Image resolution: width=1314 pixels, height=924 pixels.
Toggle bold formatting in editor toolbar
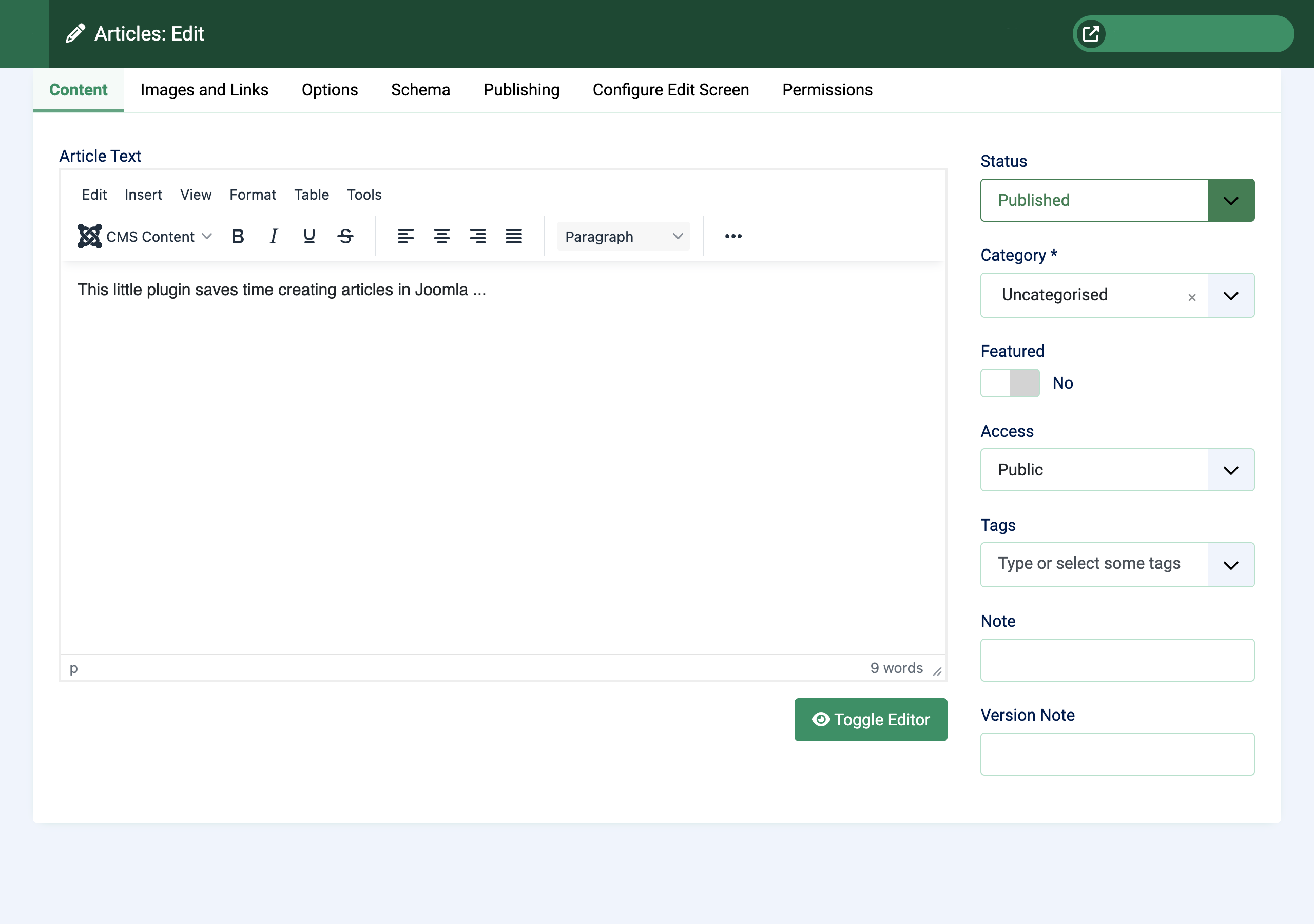click(x=238, y=237)
